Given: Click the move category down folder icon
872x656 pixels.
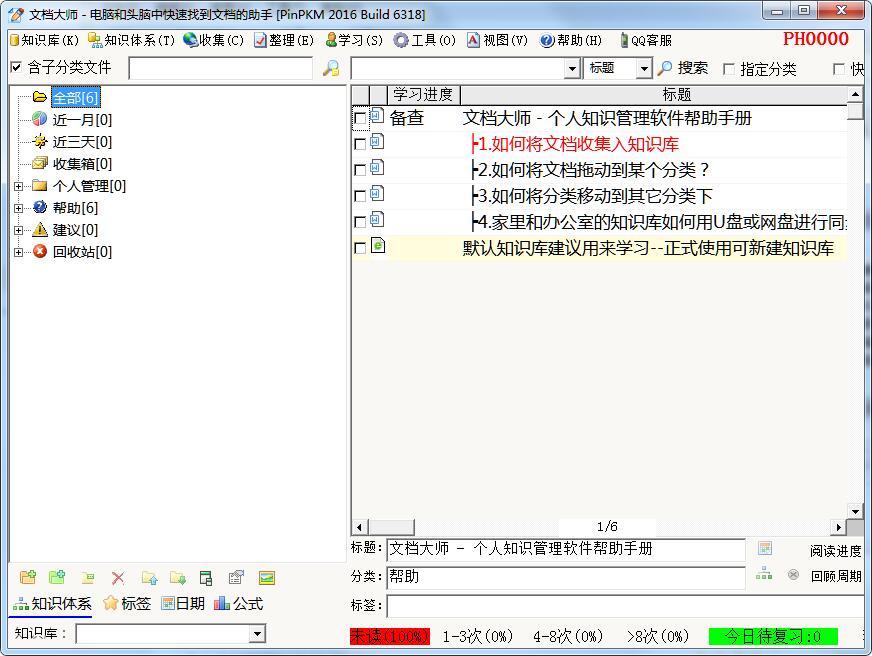Looking at the screenshot, I should [178, 578].
